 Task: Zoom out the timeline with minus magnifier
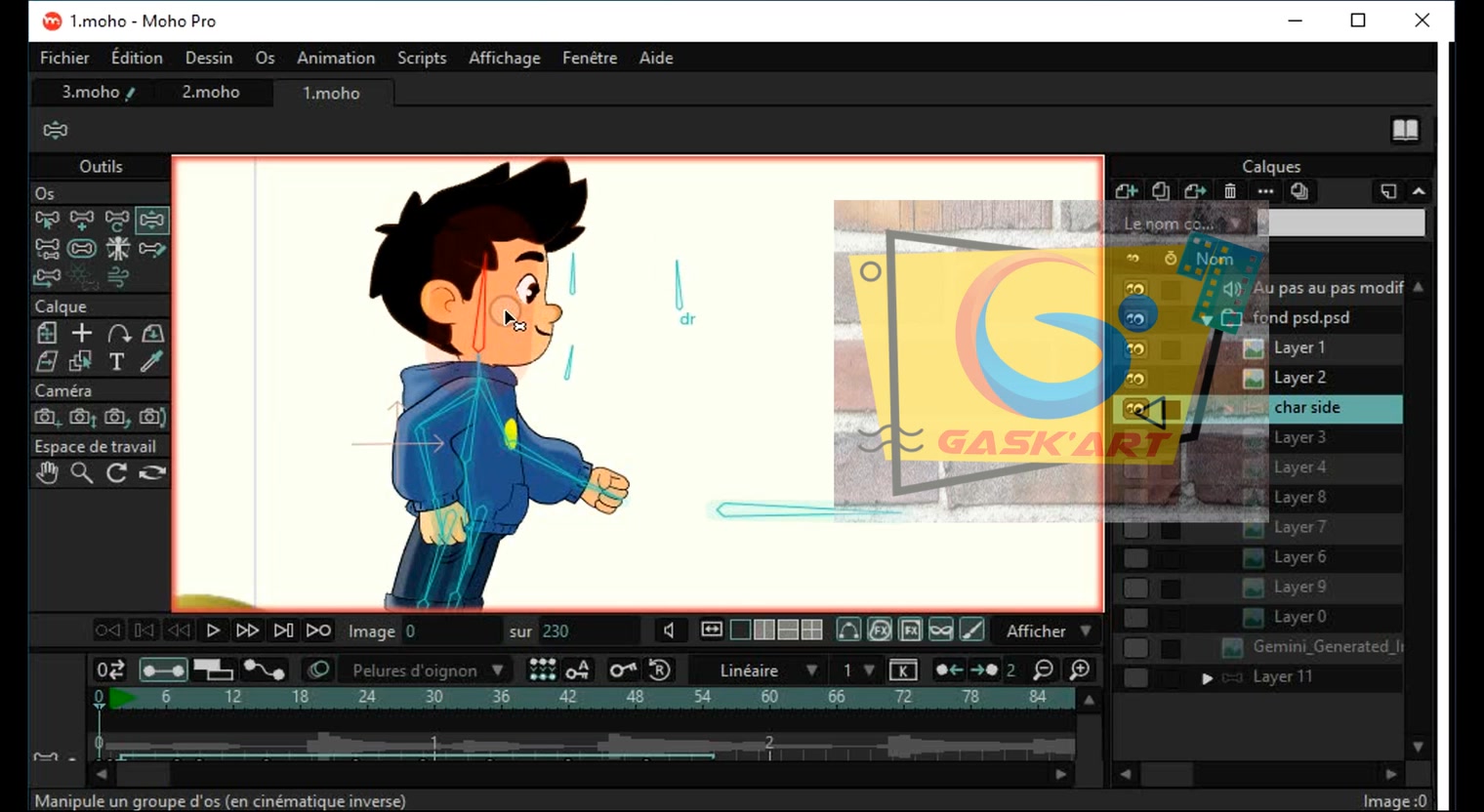coord(1044,670)
